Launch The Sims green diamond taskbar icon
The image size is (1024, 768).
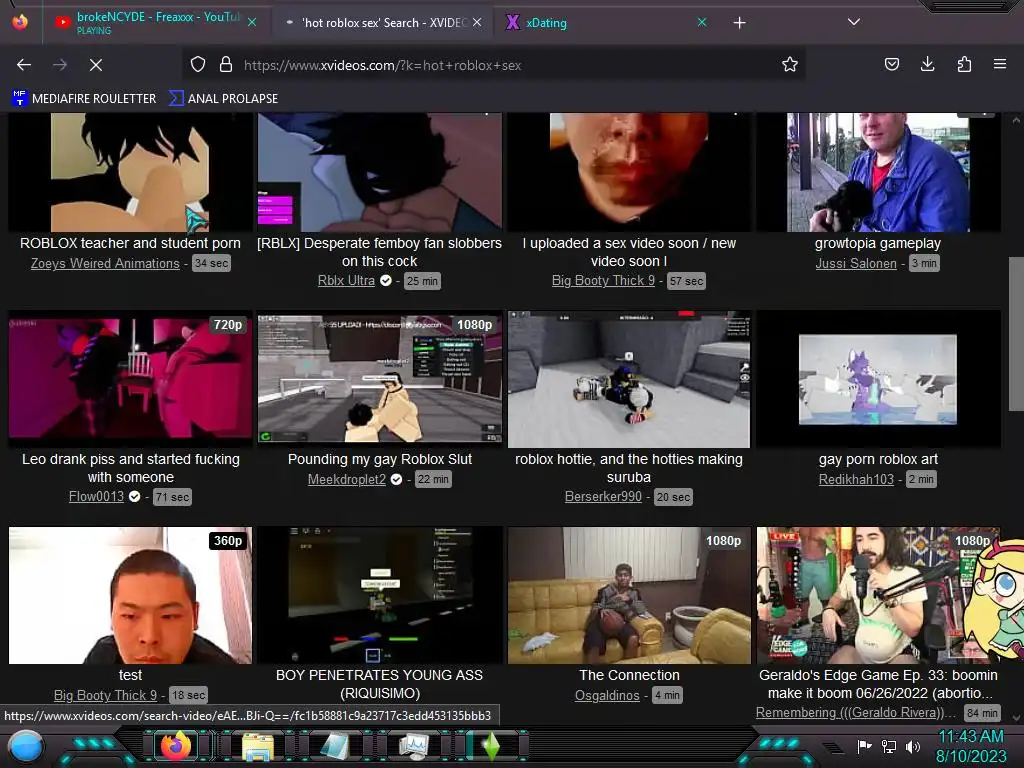(492, 746)
